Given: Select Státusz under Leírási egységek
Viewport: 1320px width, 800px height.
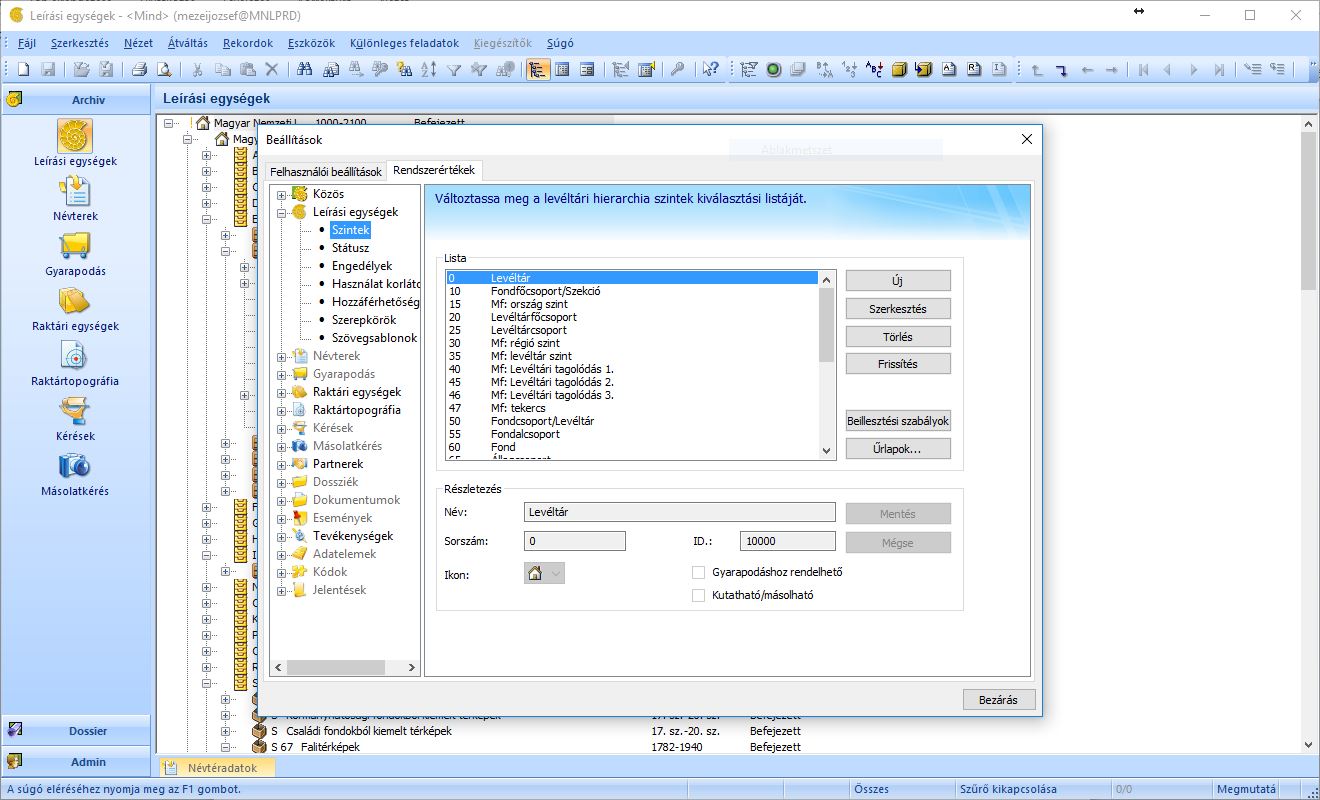Looking at the screenshot, I should [350, 248].
